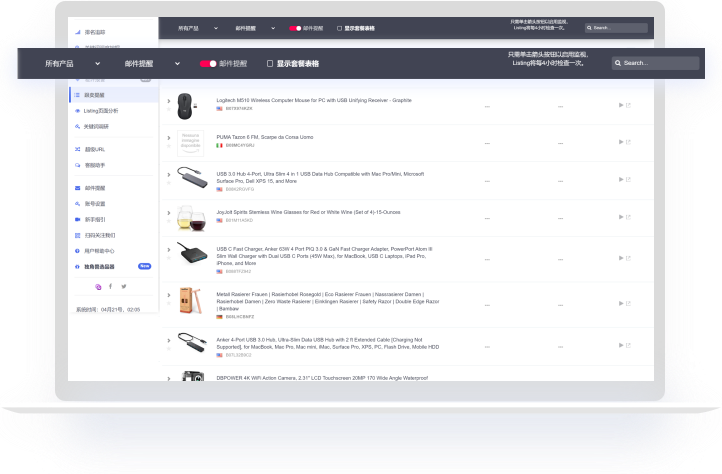Screen dimensions: 722x474
Task: Click the wine glasses product thumbnail
Action: (192, 218)
